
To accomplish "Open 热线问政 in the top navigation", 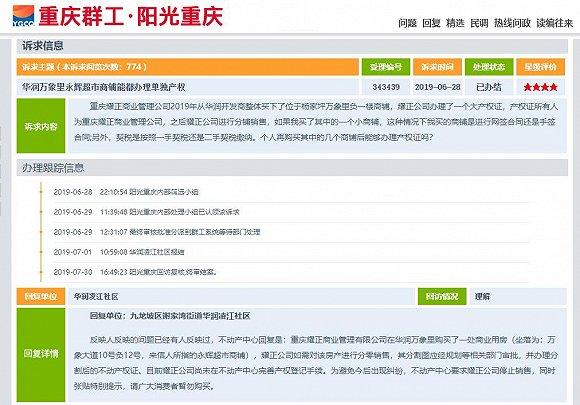I will coord(512,23).
